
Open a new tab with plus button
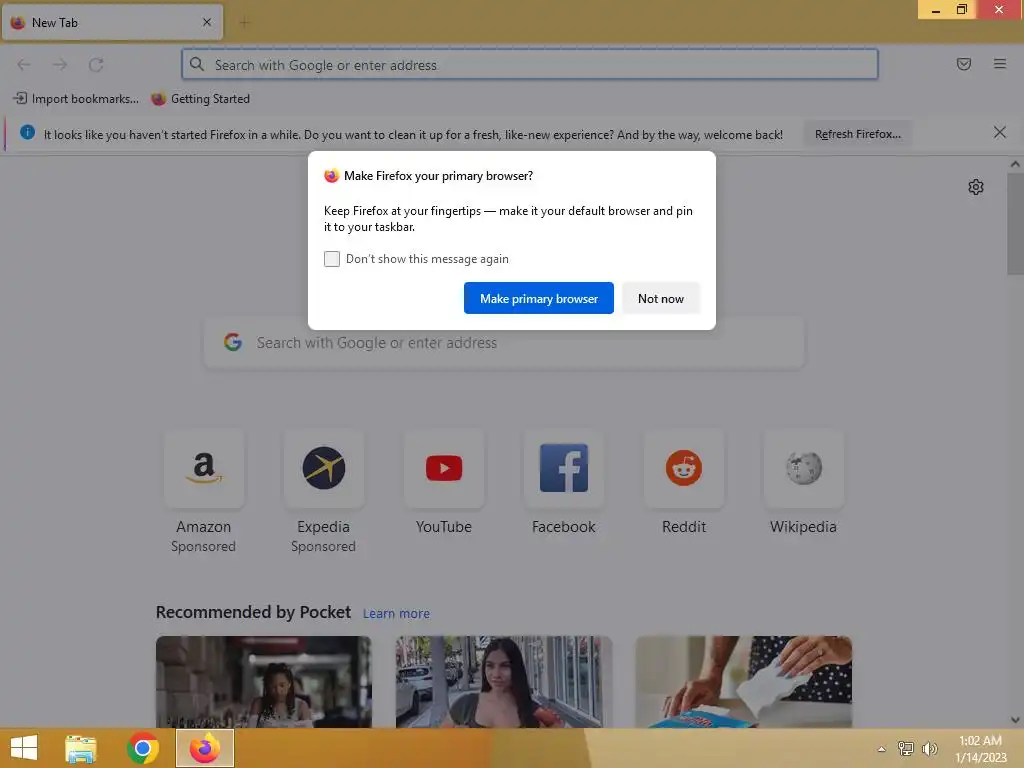click(244, 23)
